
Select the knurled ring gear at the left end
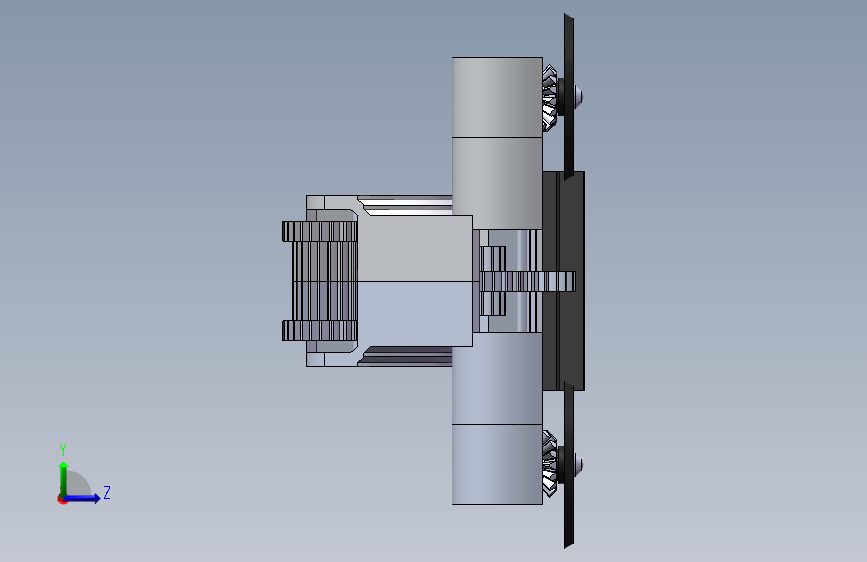(320, 281)
